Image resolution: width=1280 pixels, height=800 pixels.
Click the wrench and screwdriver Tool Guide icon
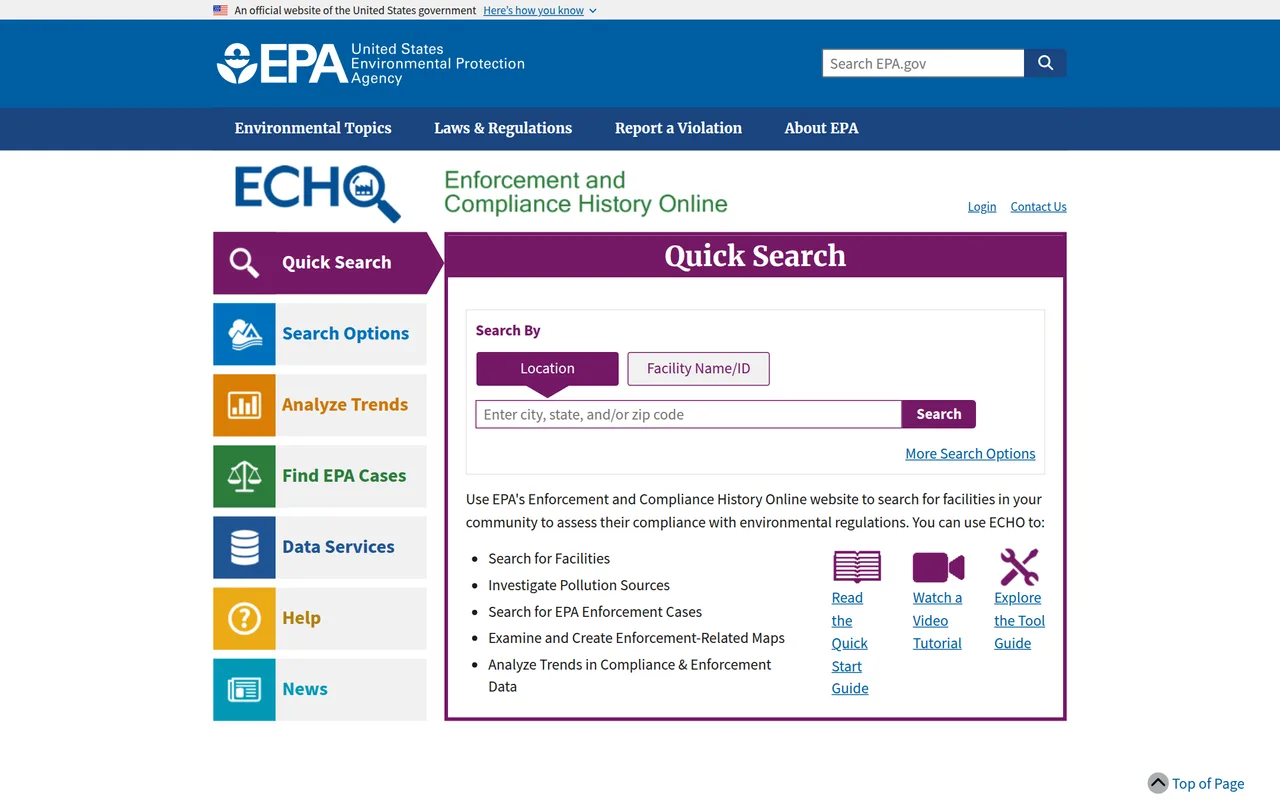click(1019, 567)
